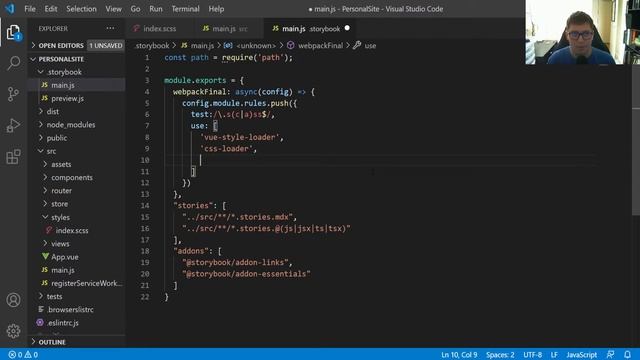Open the View menu
The width and height of the screenshot is (640, 360).
point(113,9)
